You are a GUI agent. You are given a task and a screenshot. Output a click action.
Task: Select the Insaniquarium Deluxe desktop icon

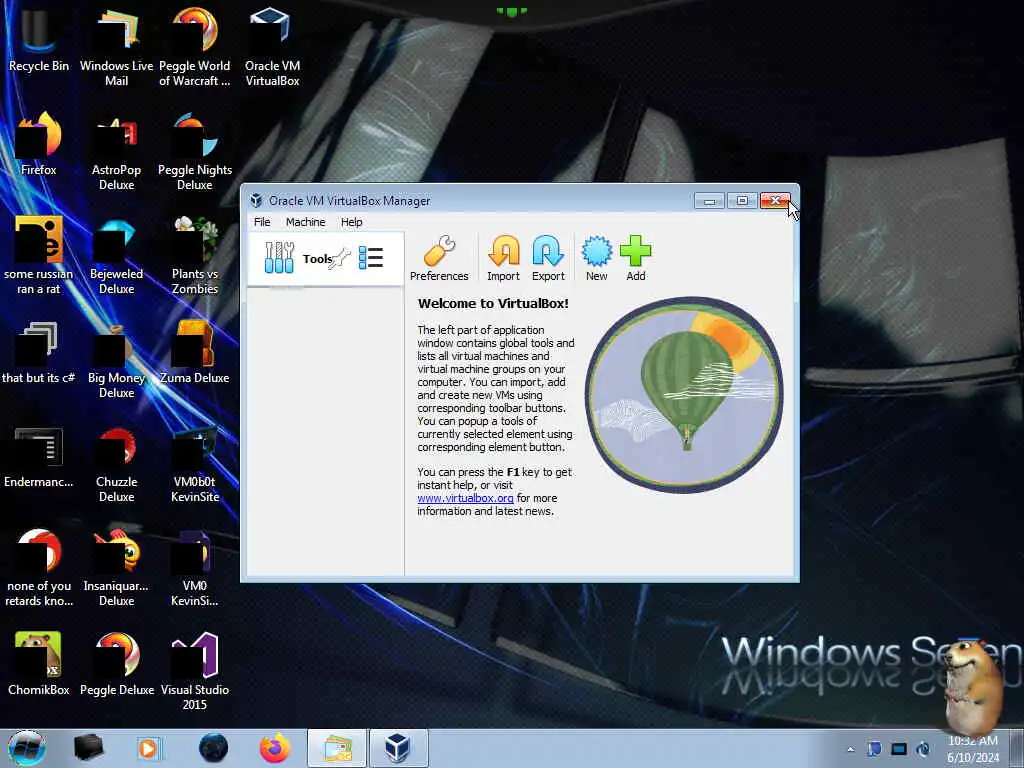[x=116, y=568]
